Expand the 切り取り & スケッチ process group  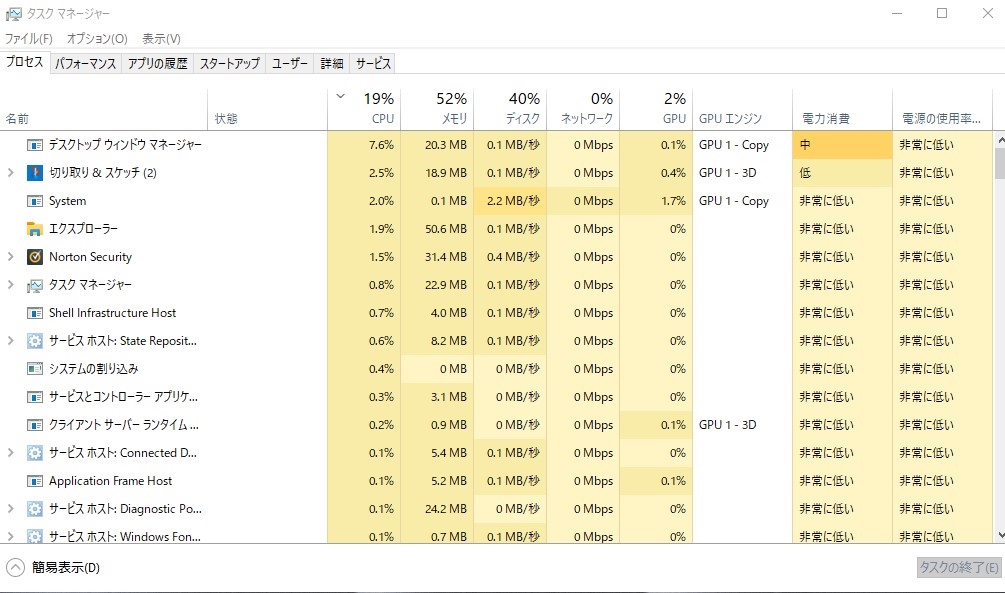tap(11, 173)
